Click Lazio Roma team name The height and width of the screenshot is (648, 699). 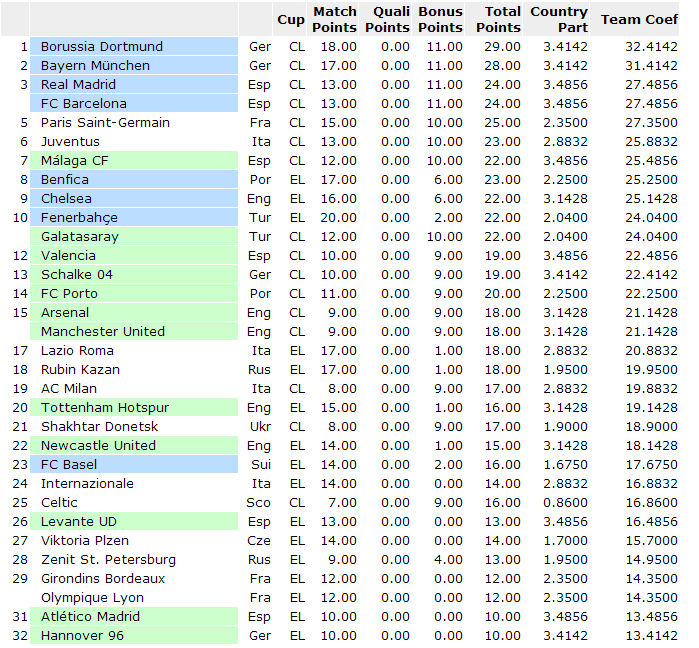coord(77,351)
